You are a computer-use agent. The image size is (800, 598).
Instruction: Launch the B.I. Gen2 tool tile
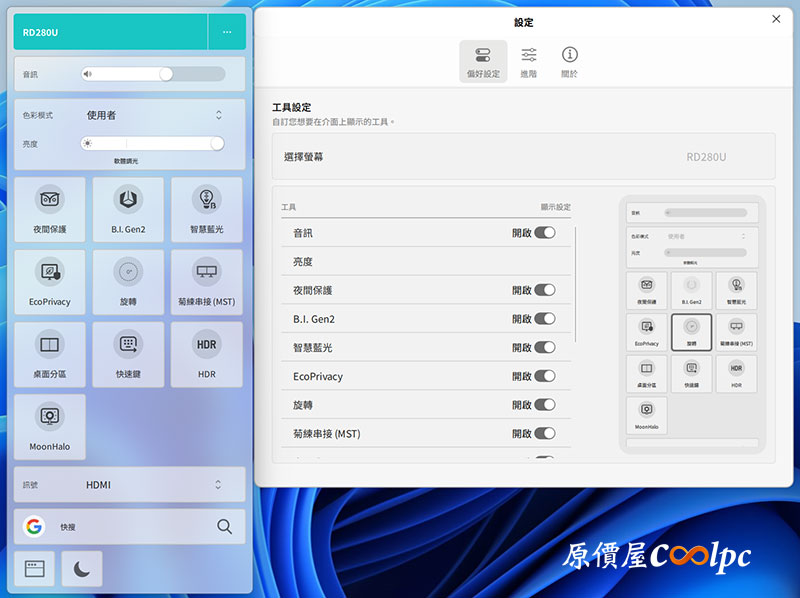128,210
